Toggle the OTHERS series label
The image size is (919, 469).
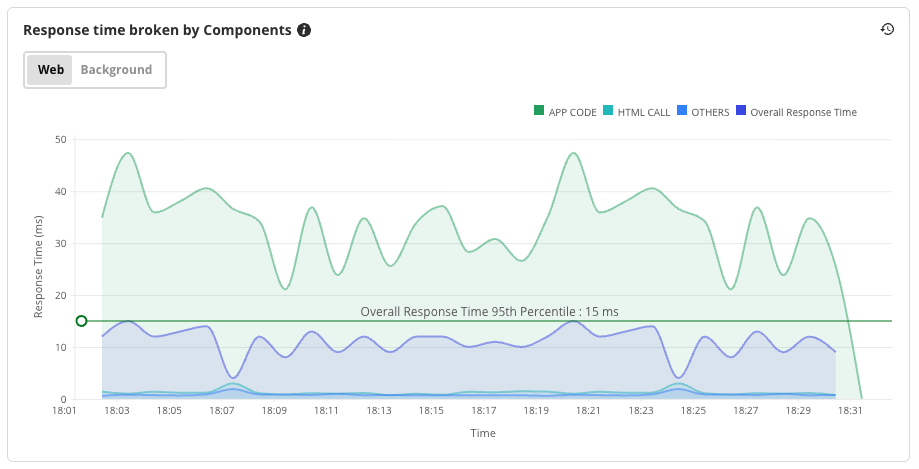pyautogui.click(x=710, y=113)
